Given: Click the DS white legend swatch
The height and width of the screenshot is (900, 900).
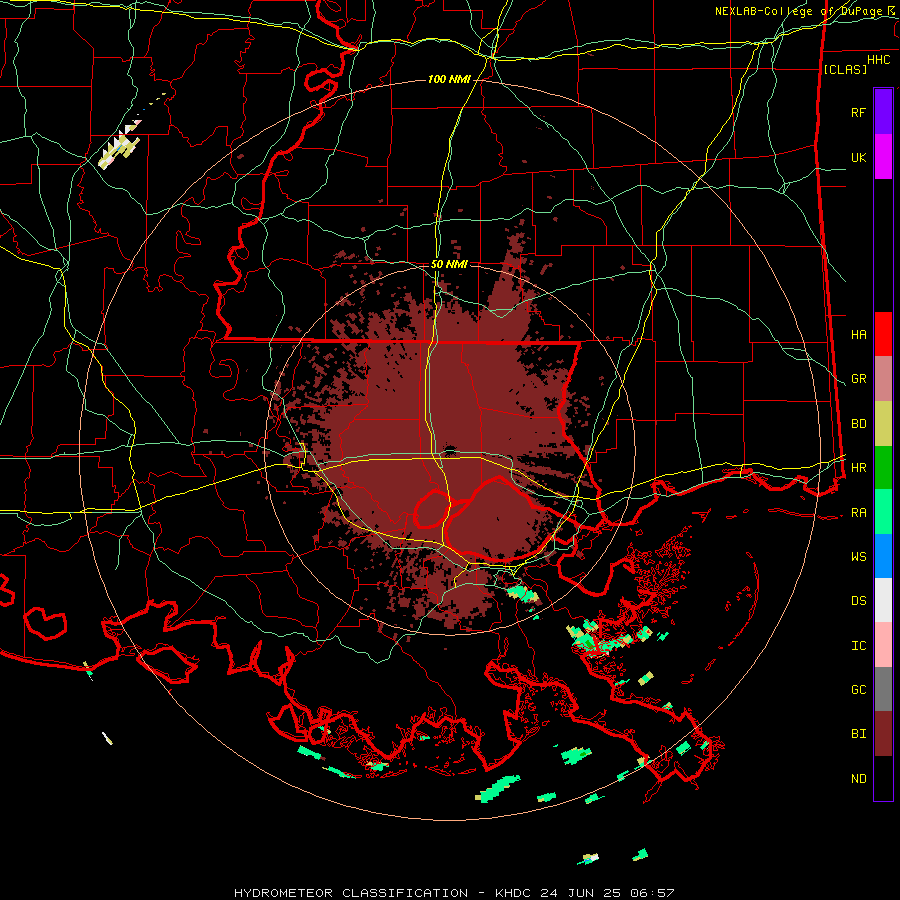Looking at the screenshot, I should pos(883,600).
